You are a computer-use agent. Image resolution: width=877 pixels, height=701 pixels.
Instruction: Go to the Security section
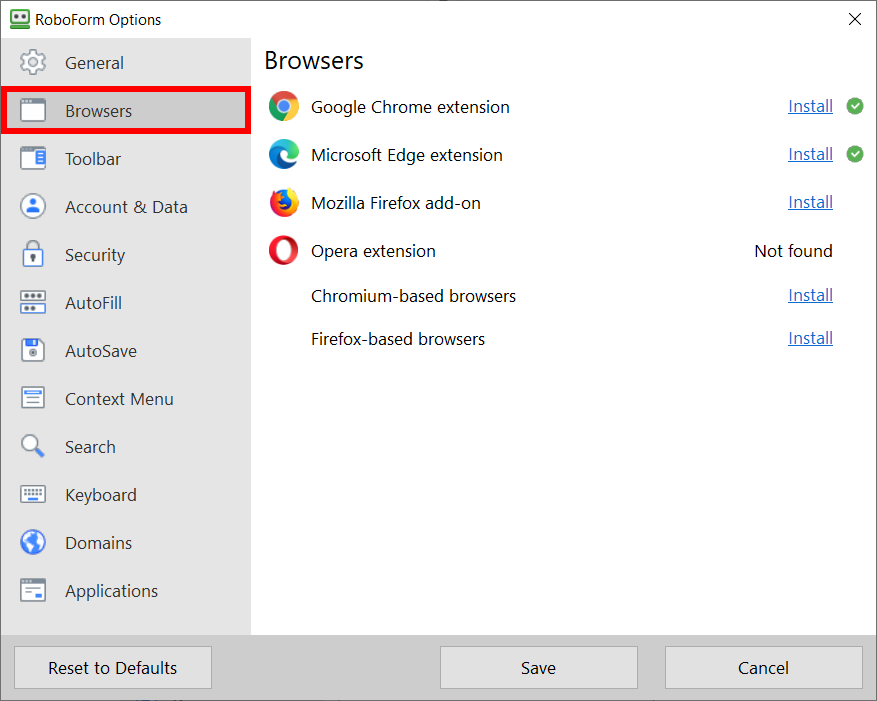coord(126,255)
